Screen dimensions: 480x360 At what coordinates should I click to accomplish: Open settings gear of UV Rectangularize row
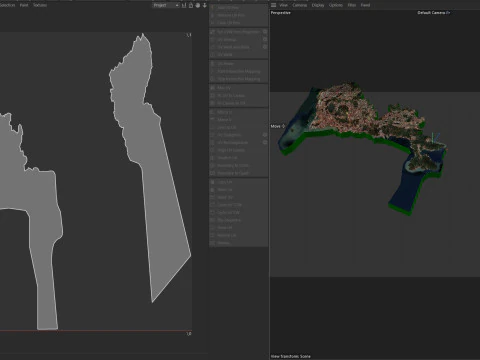[265, 143]
